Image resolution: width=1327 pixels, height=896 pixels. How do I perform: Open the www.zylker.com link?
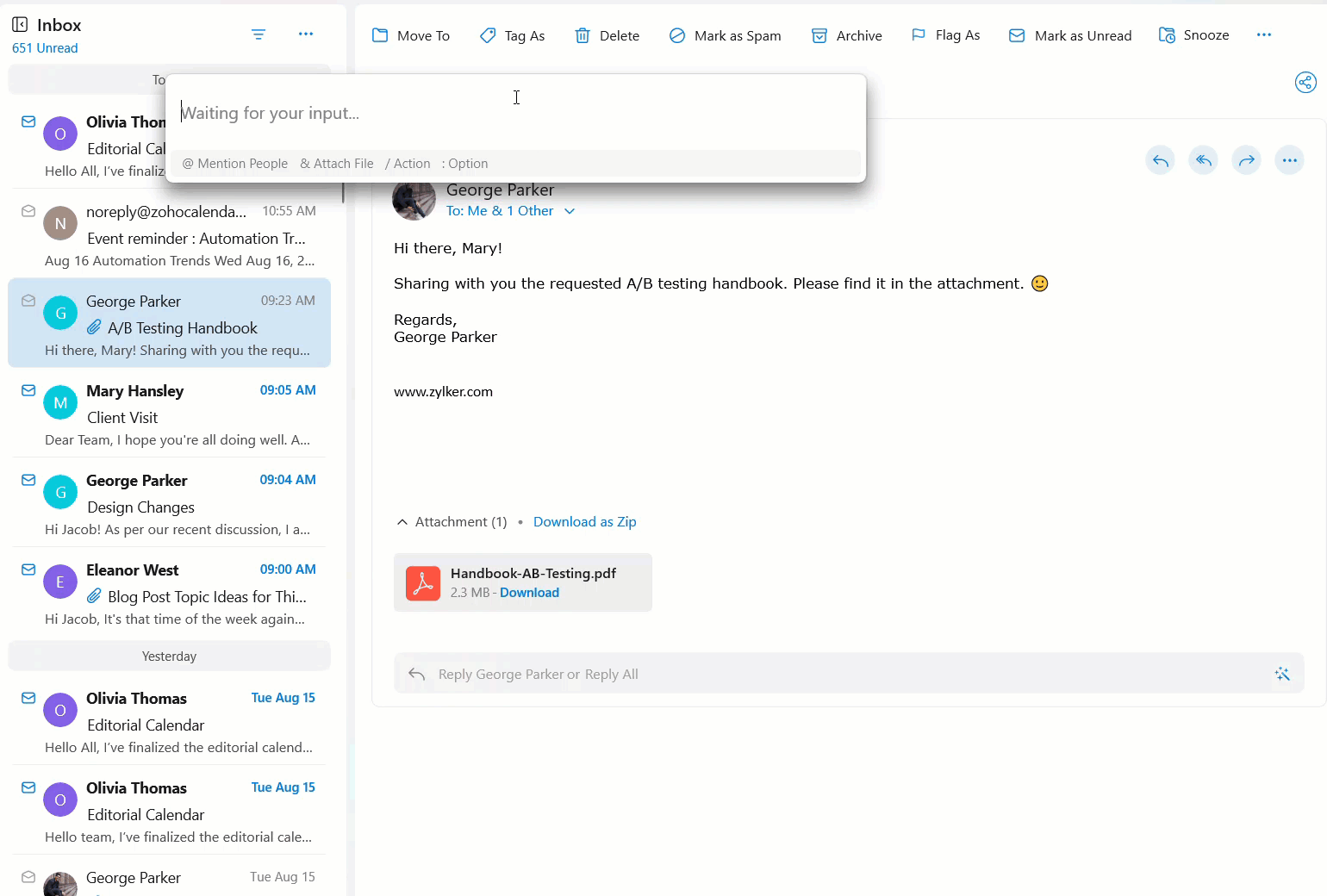pyautogui.click(x=443, y=392)
